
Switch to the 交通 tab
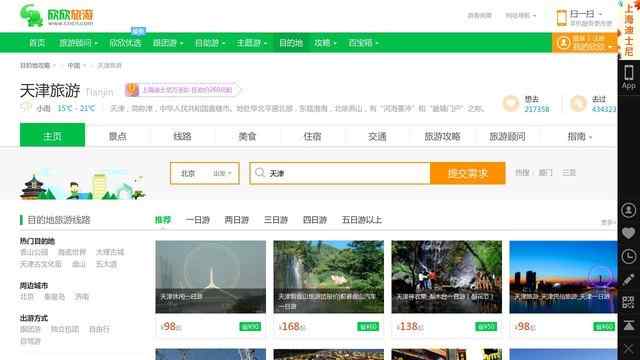point(377,136)
